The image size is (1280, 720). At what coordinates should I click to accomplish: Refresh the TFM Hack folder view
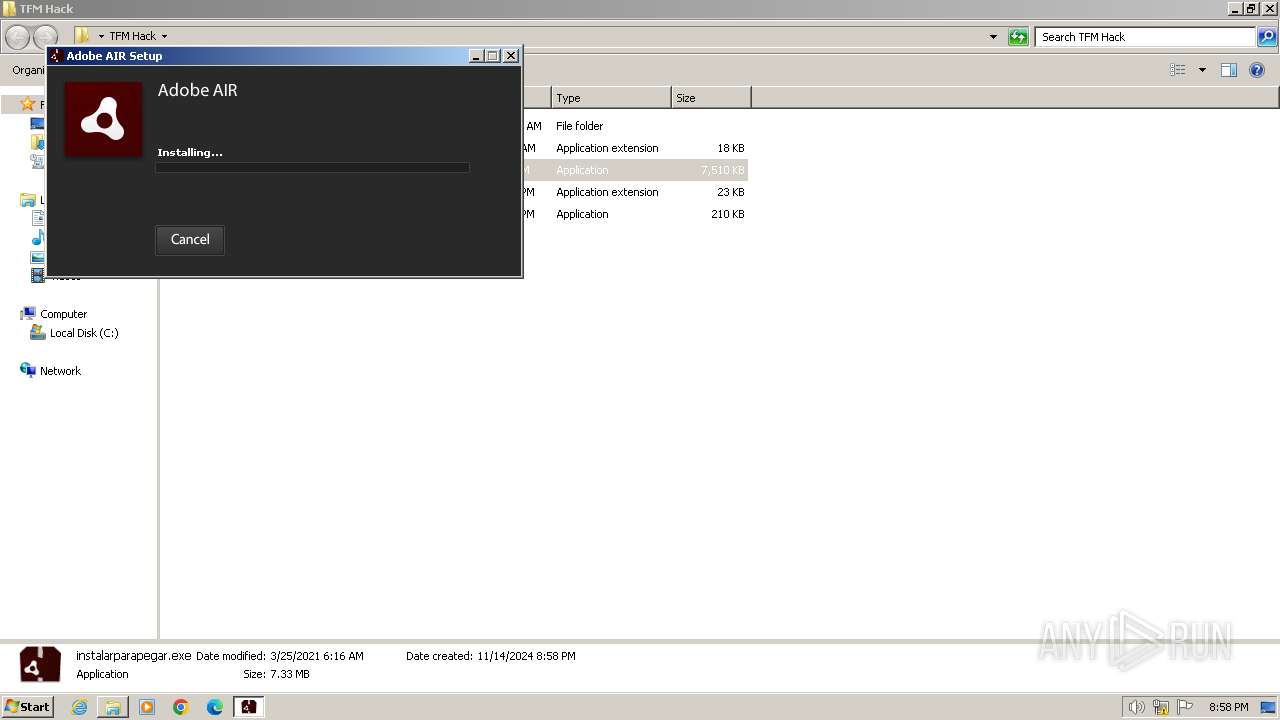(1018, 37)
